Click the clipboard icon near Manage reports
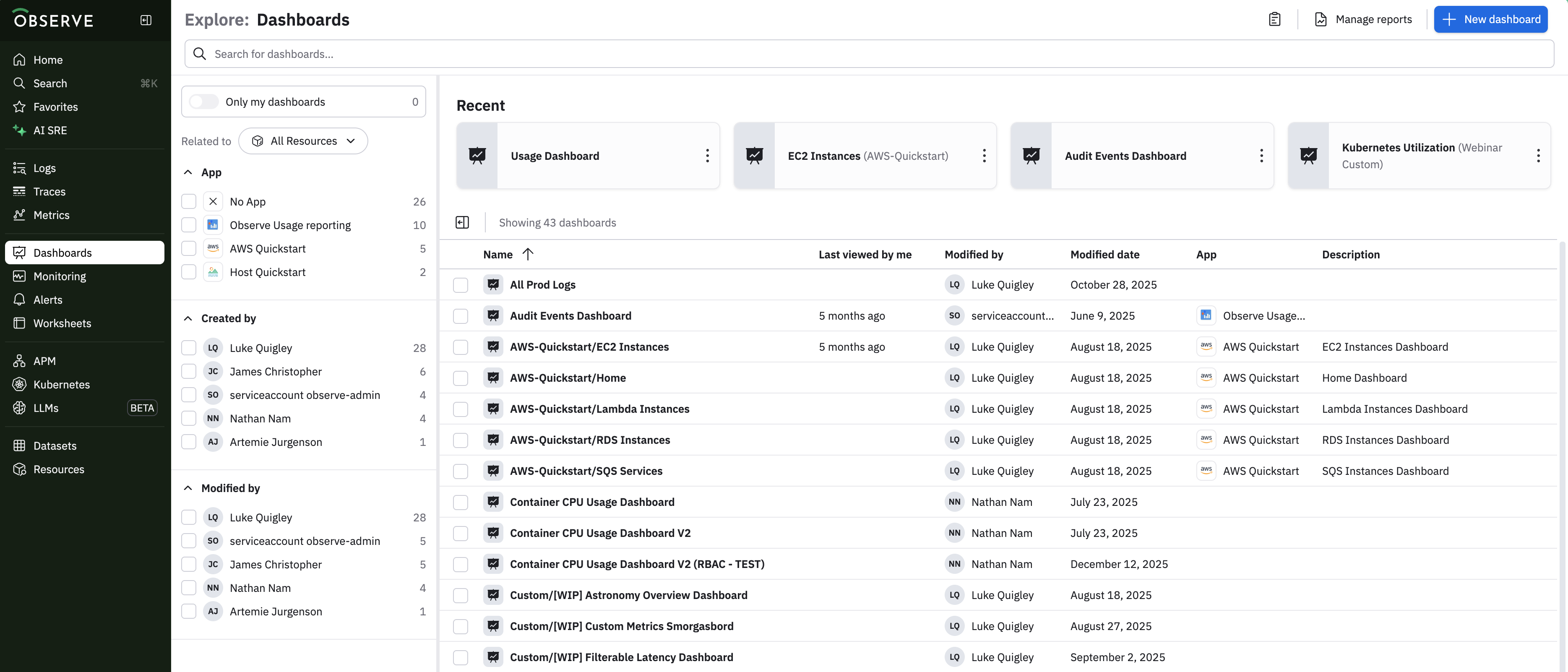 pos(1274,19)
